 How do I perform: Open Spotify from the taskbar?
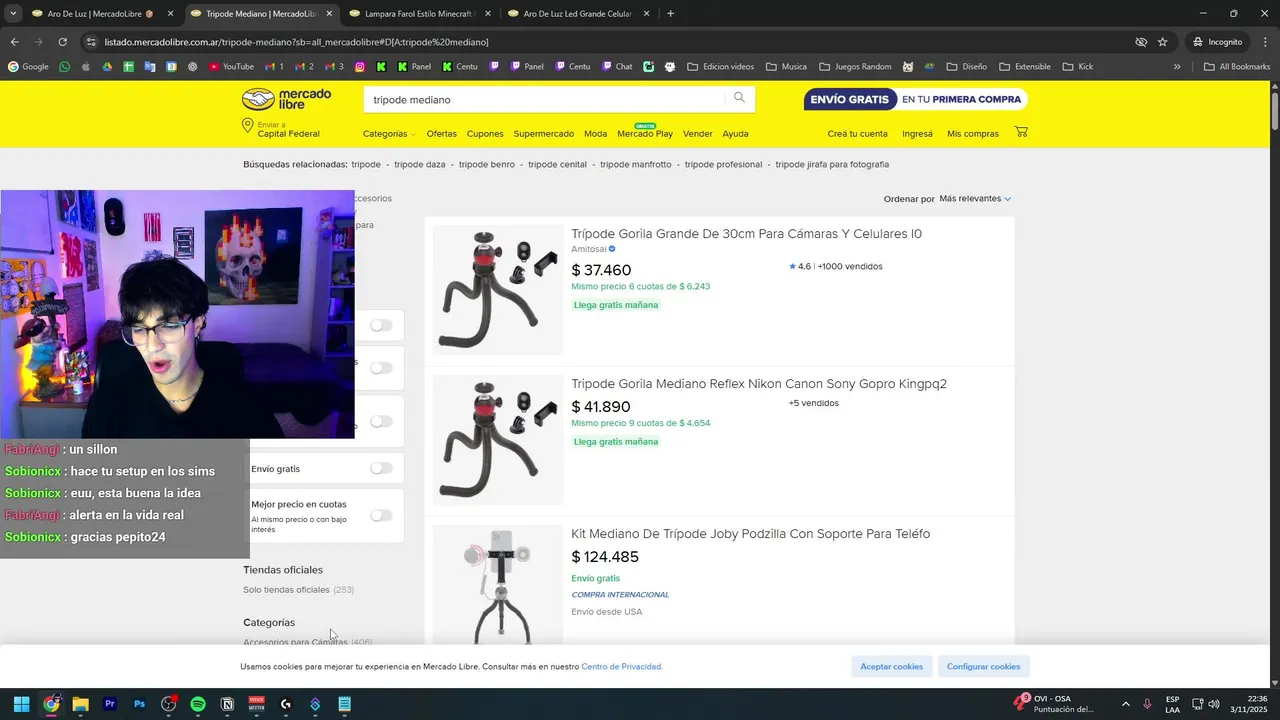coord(198,704)
